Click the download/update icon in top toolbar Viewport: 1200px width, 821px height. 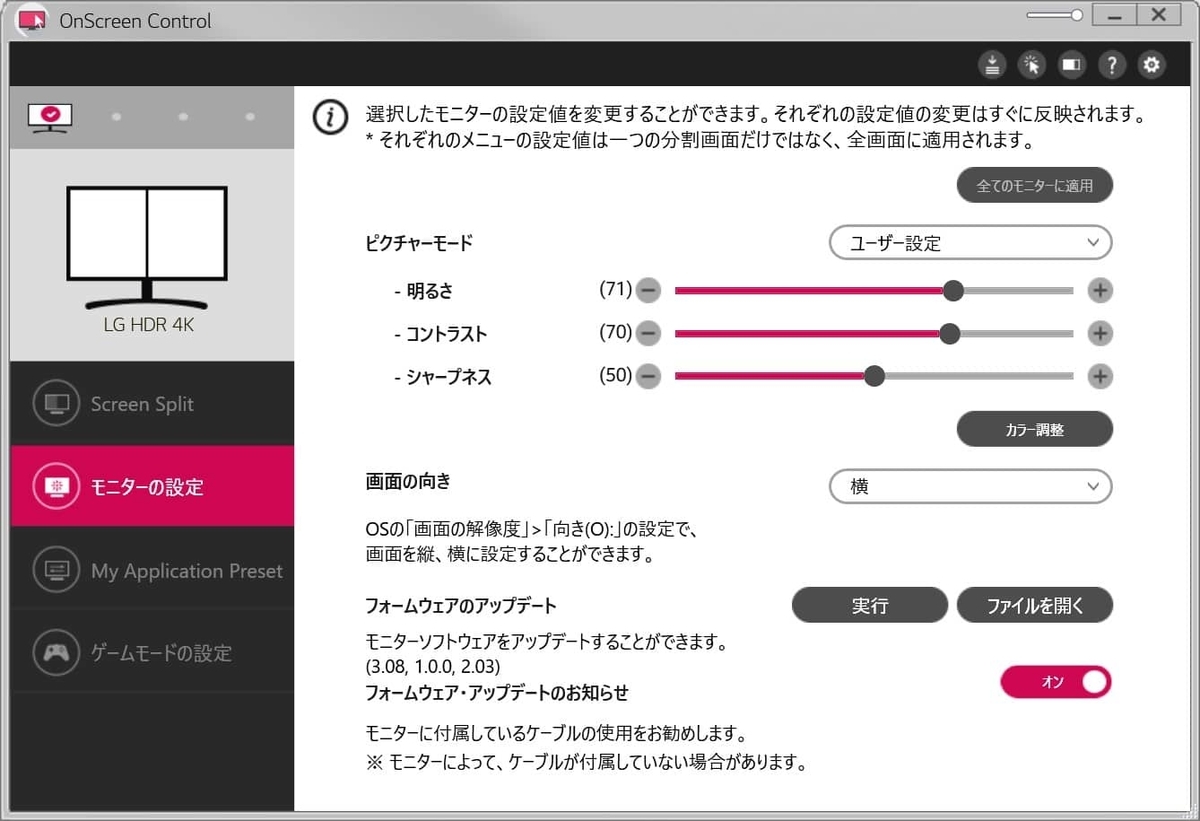(x=991, y=65)
